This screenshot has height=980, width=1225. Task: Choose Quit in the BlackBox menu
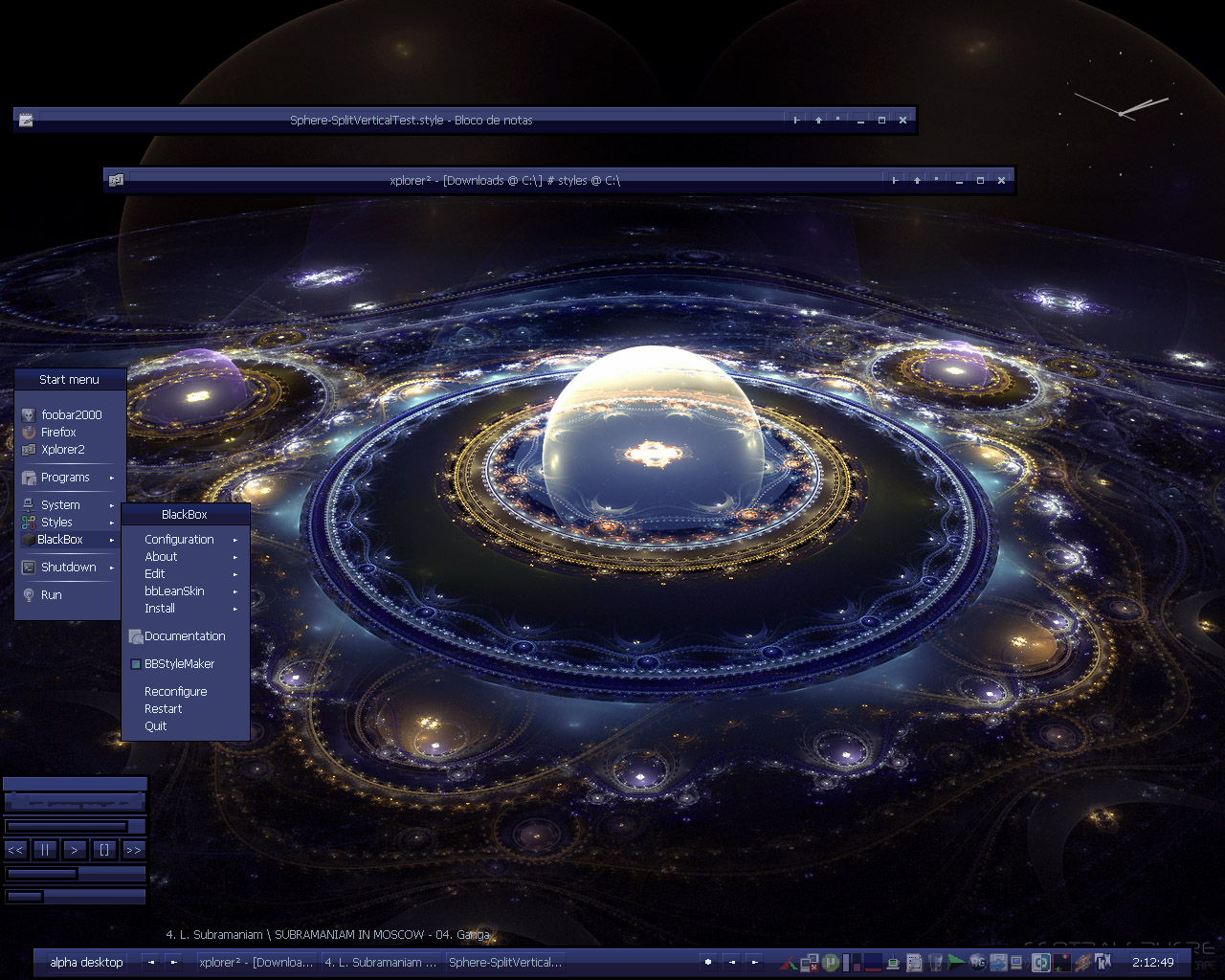tap(185, 725)
